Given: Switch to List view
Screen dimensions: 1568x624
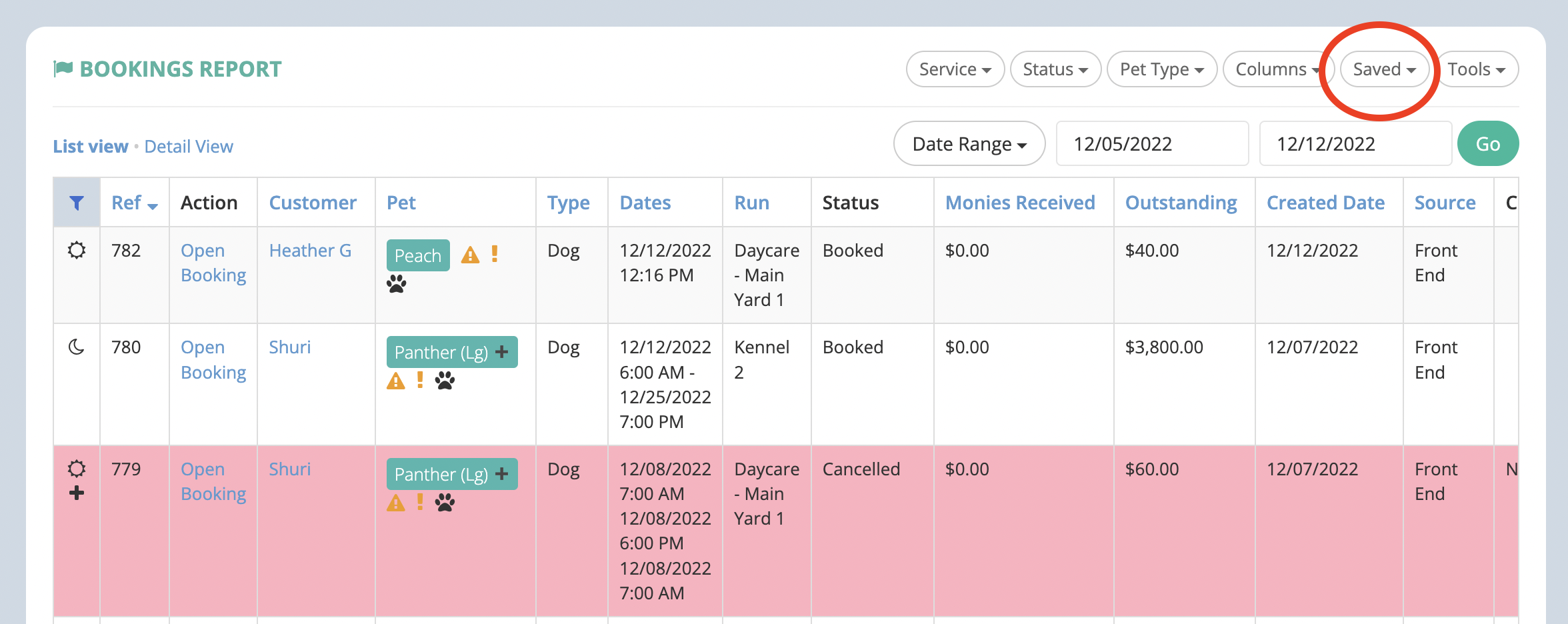Looking at the screenshot, I should pyautogui.click(x=91, y=147).
